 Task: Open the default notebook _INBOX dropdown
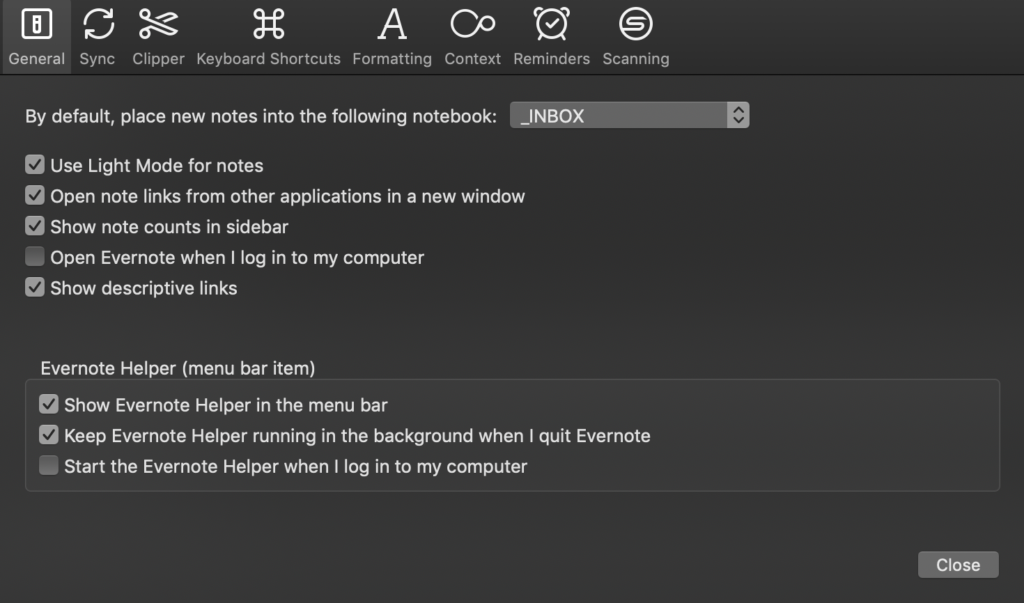tap(630, 116)
